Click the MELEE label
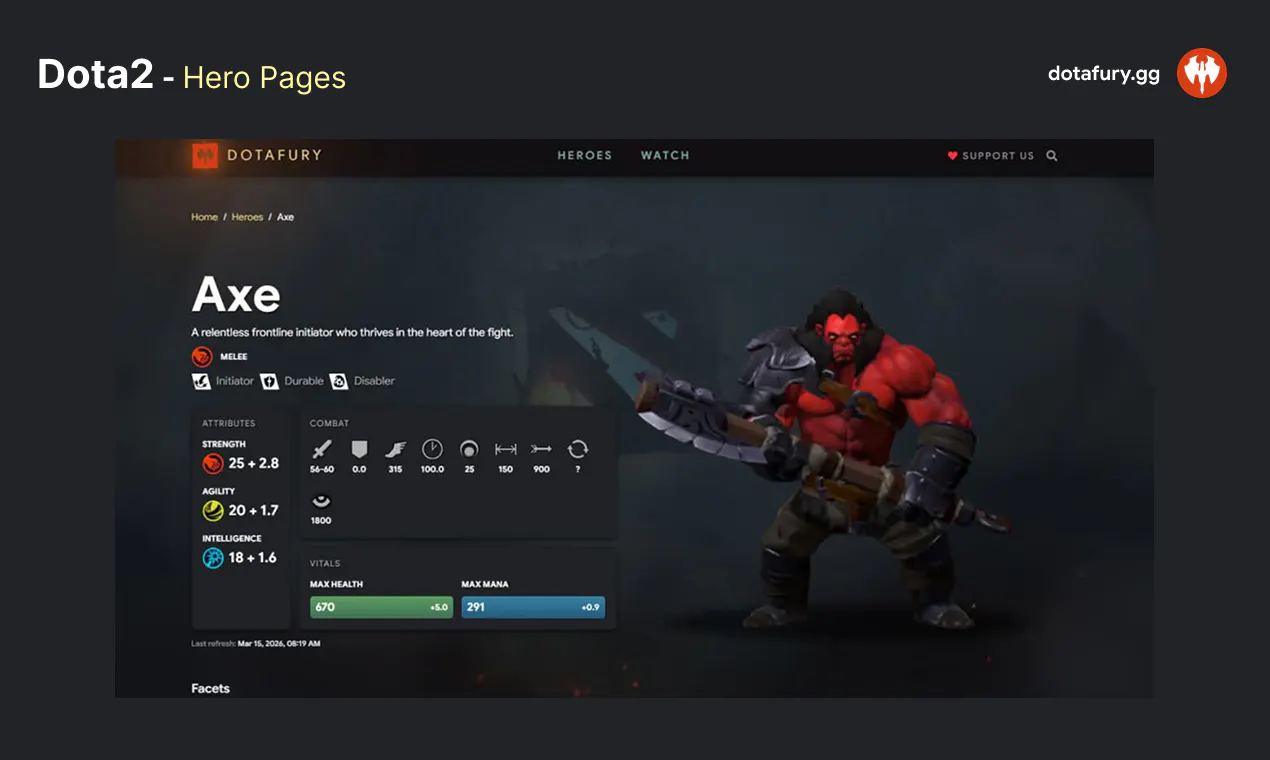 [x=234, y=356]
